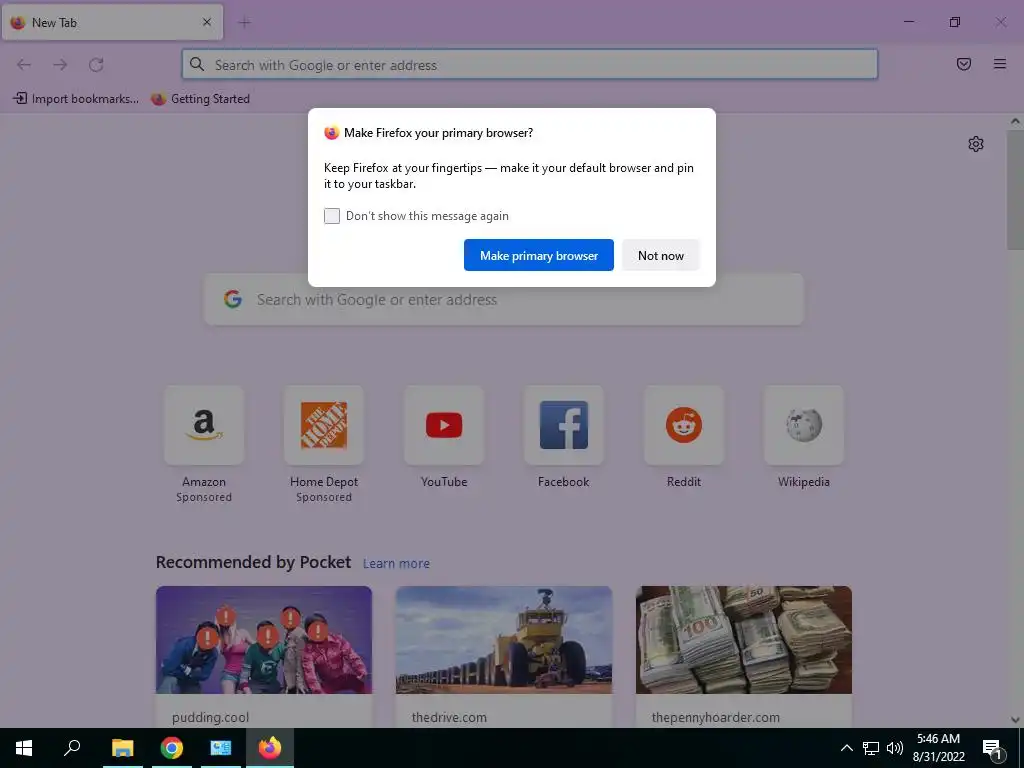Click Firefox taskbar icon

coord(270,748)
